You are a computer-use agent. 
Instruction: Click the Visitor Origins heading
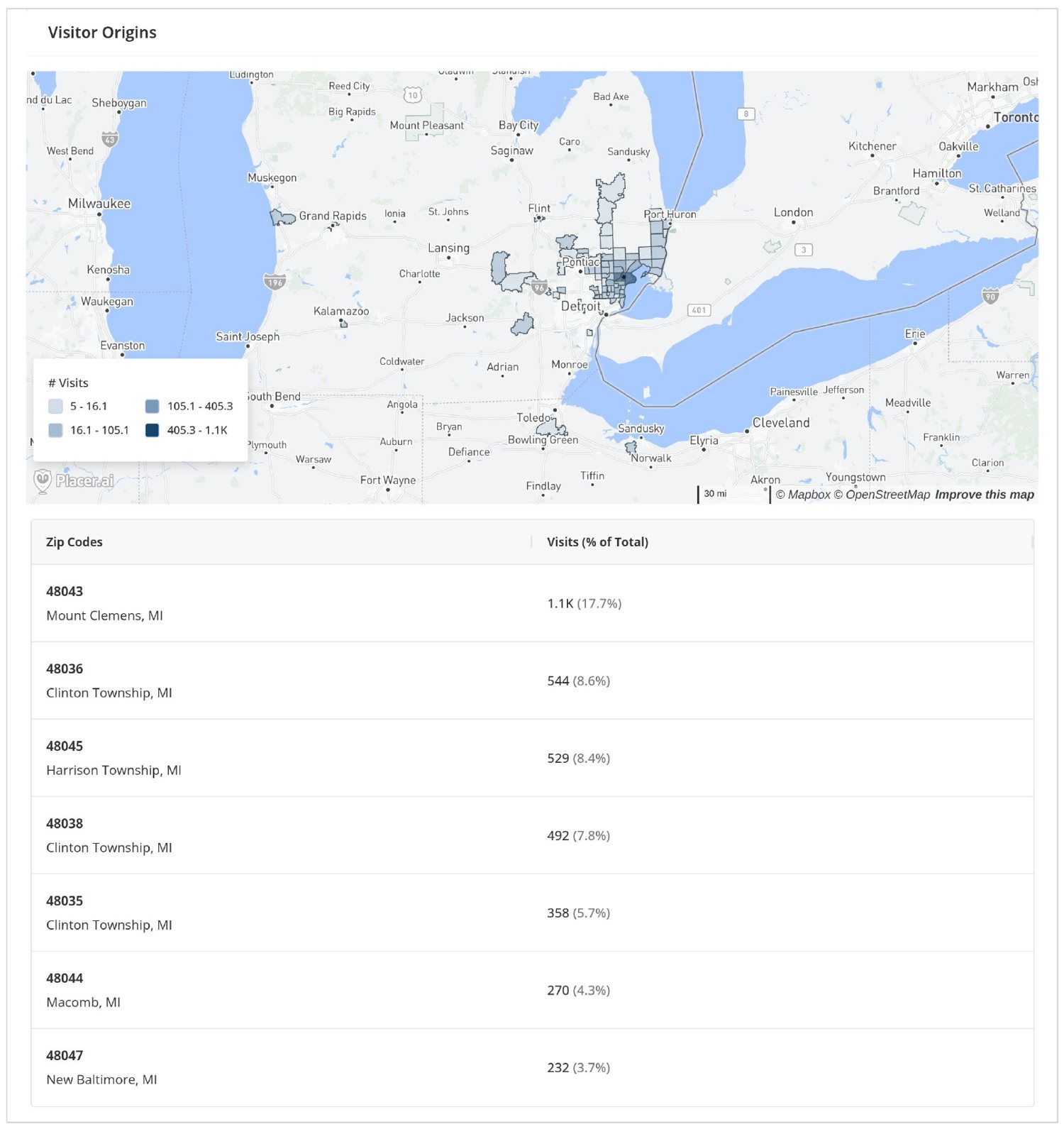[x=102, y=33]
